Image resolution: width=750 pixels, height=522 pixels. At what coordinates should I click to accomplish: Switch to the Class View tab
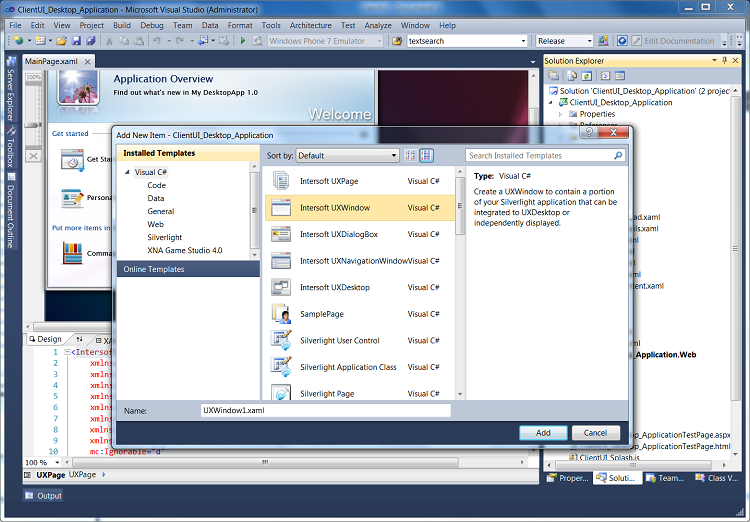coord(717,478)
